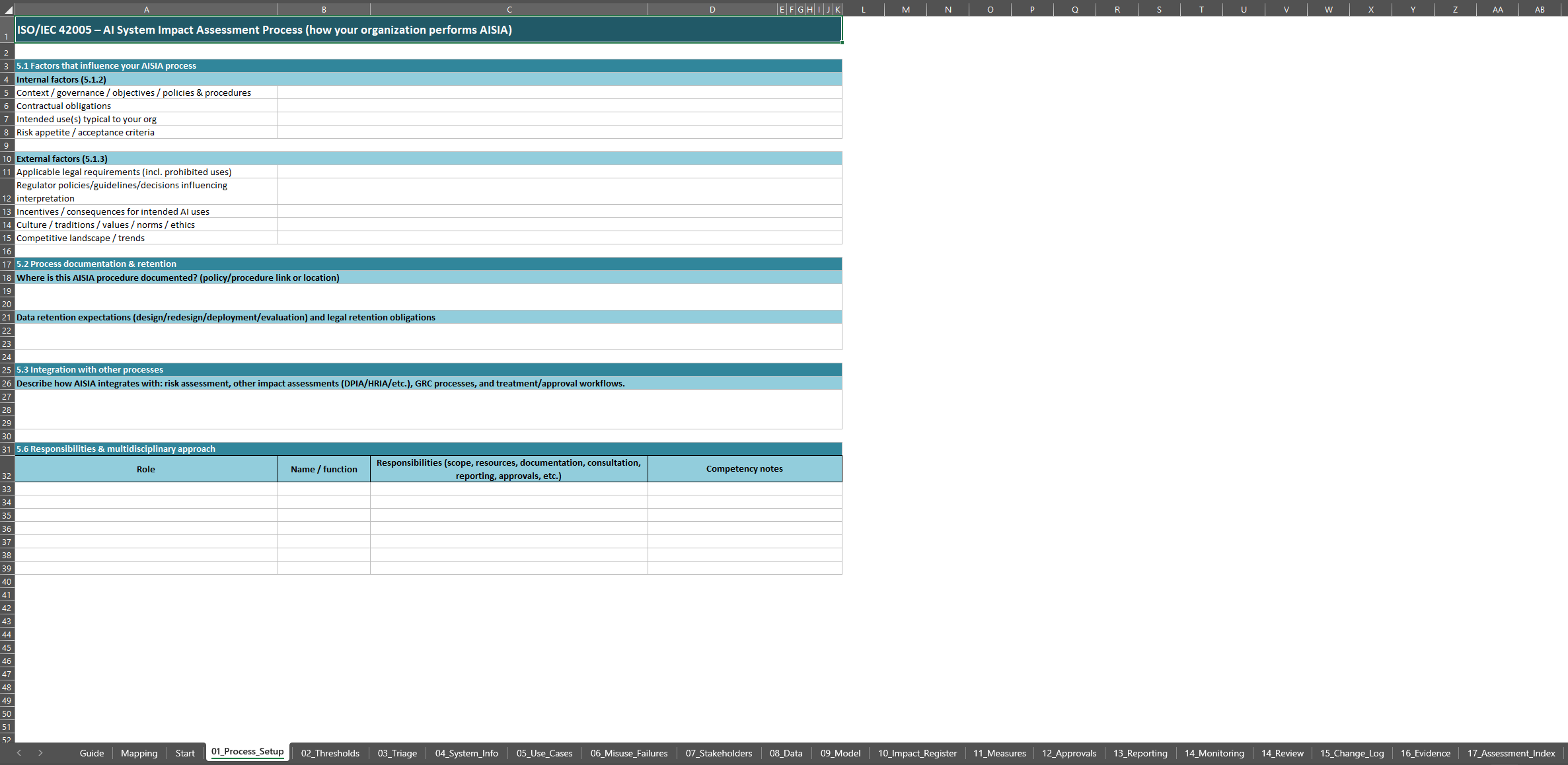Click the Select All corner triangle

[7, 10]
